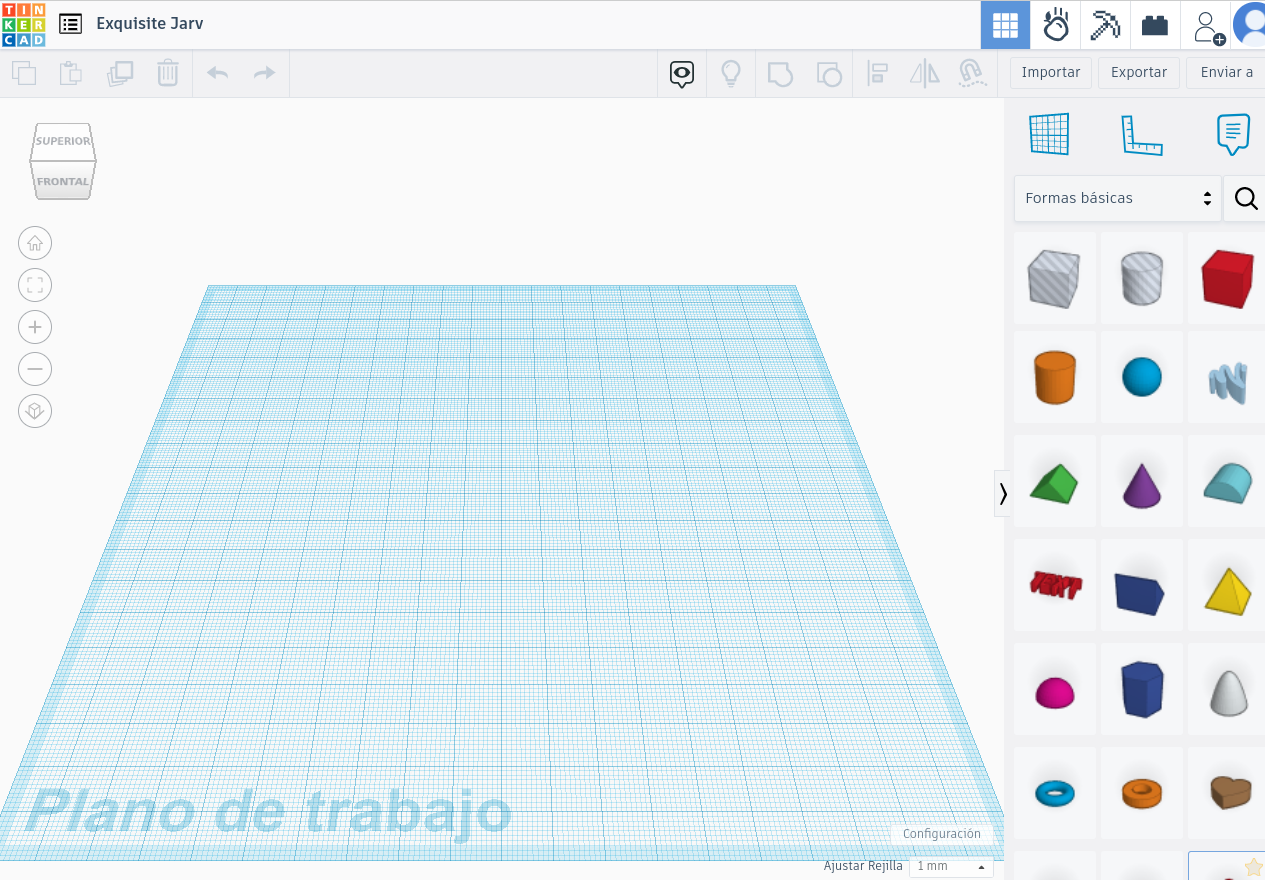1265x880 pixels.
Task: Toggle orthographic perspective view cube icon
Action: click(x=35, y=411)
